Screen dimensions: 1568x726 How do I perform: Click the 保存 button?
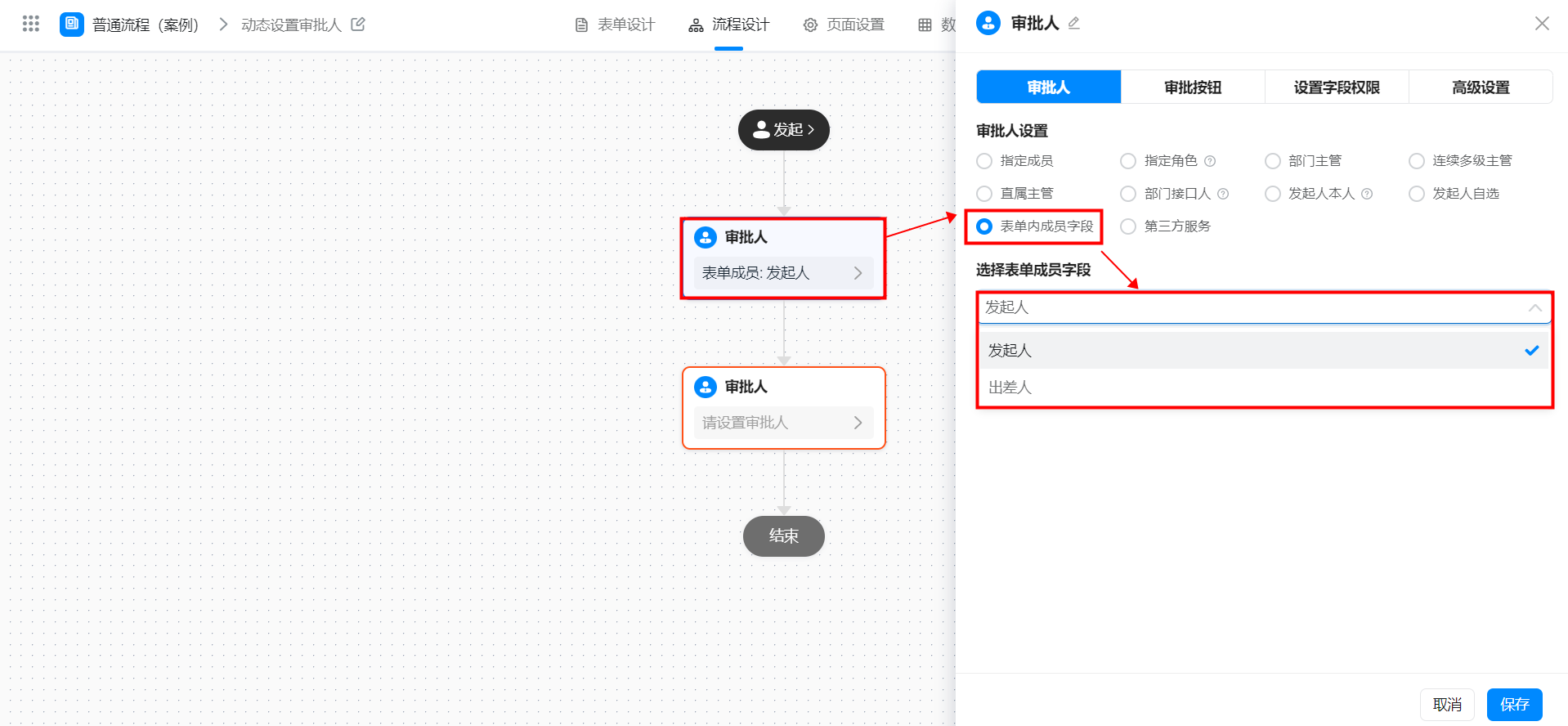pyautogui.click(x=1514, y=705)
